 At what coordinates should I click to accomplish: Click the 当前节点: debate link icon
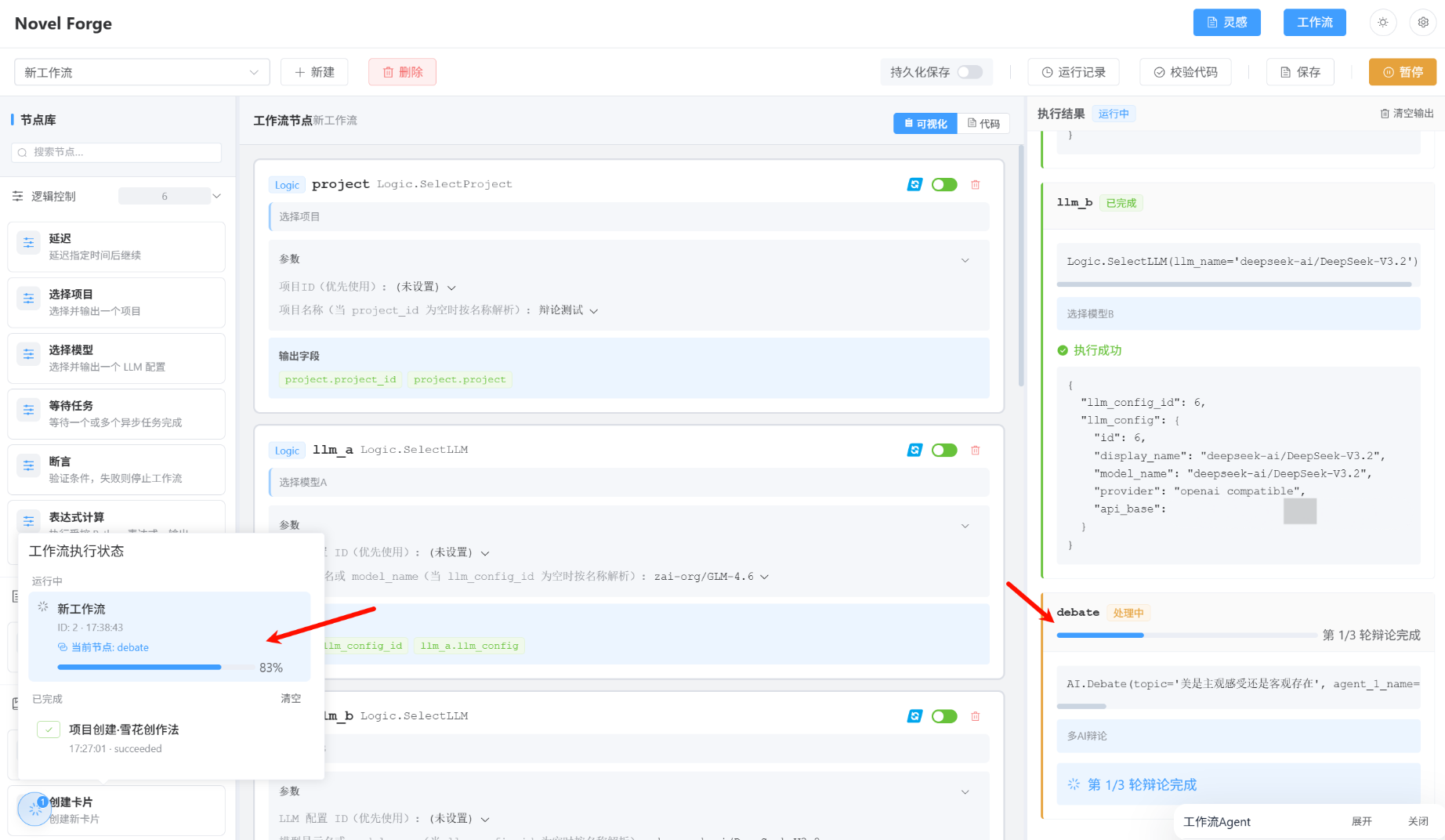[63, 647]
